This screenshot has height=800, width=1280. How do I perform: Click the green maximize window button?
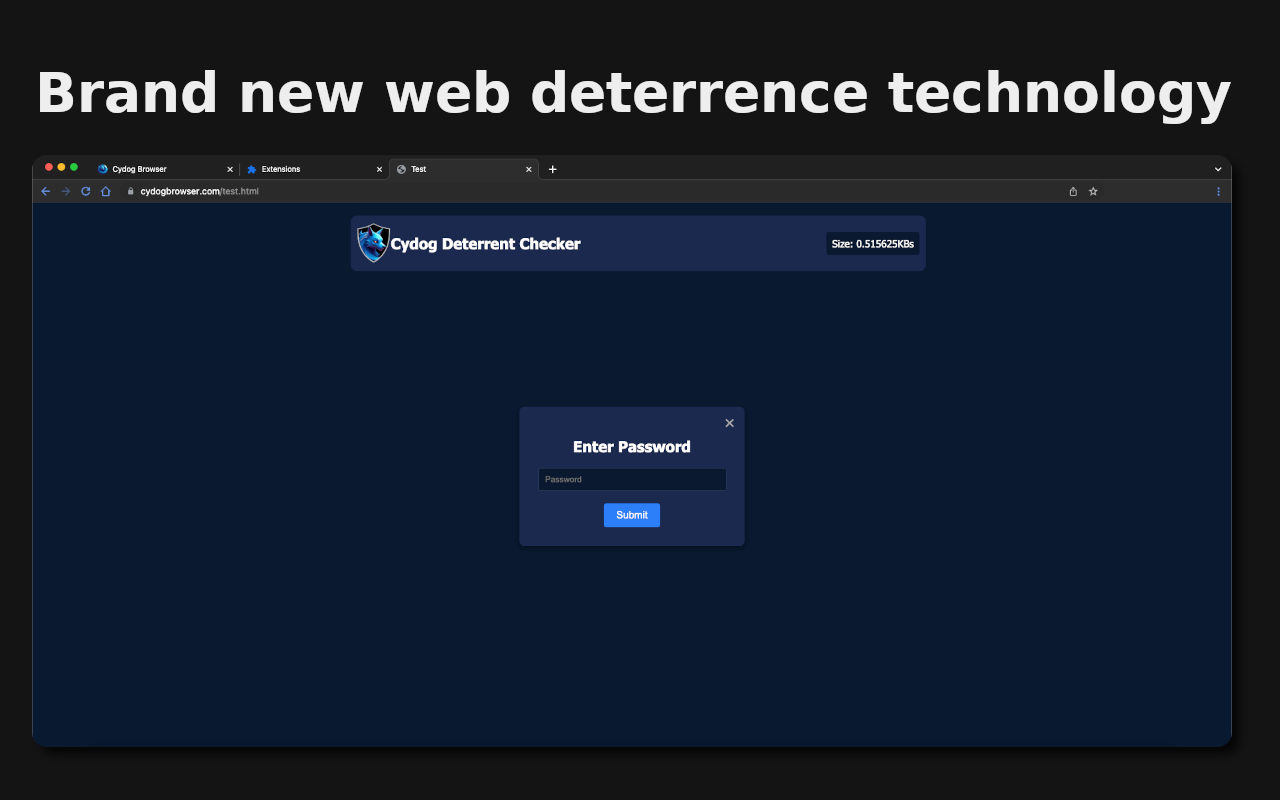pos(74,167)
